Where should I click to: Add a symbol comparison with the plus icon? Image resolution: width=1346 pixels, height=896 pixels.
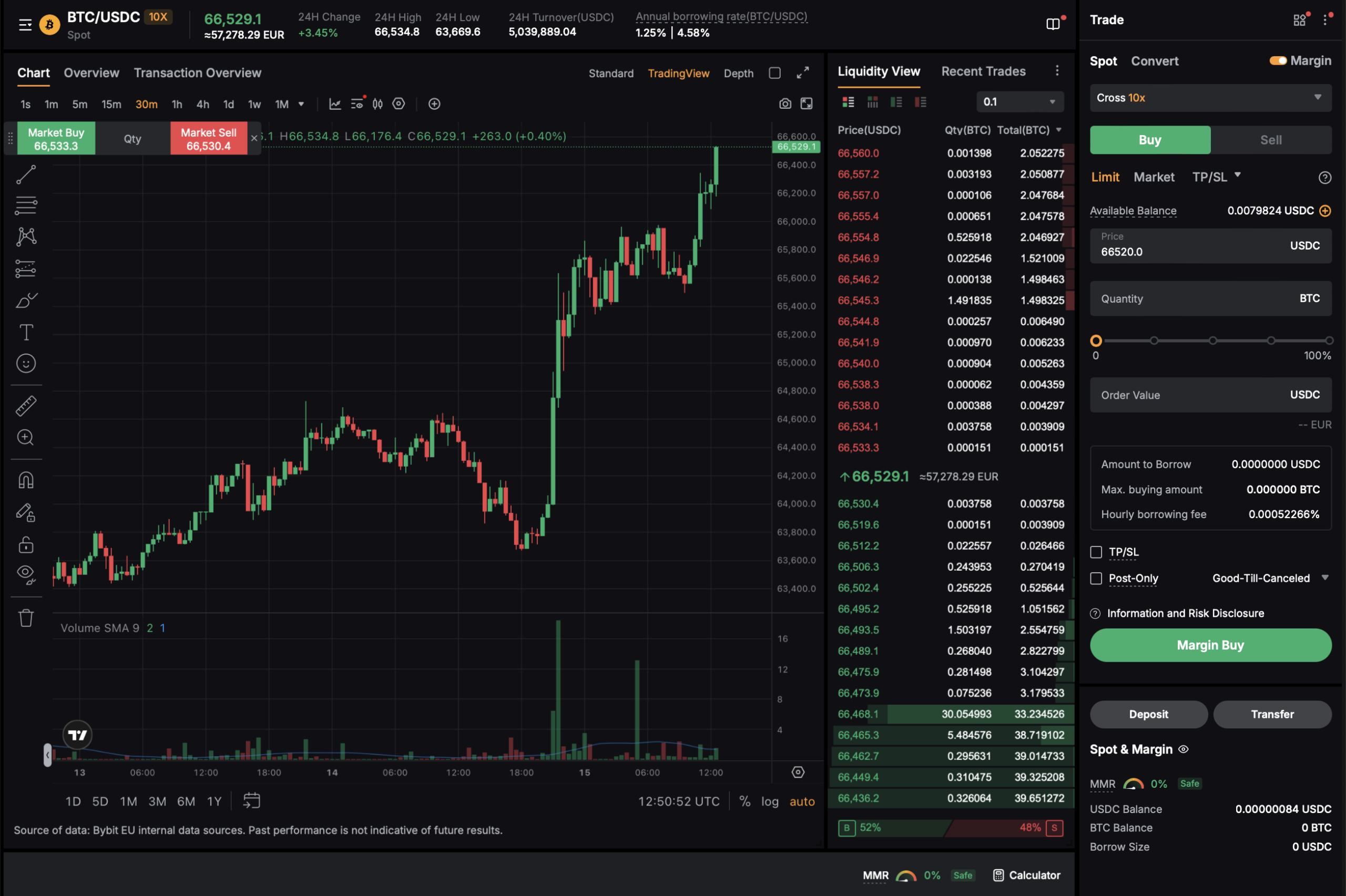point(434,104)
